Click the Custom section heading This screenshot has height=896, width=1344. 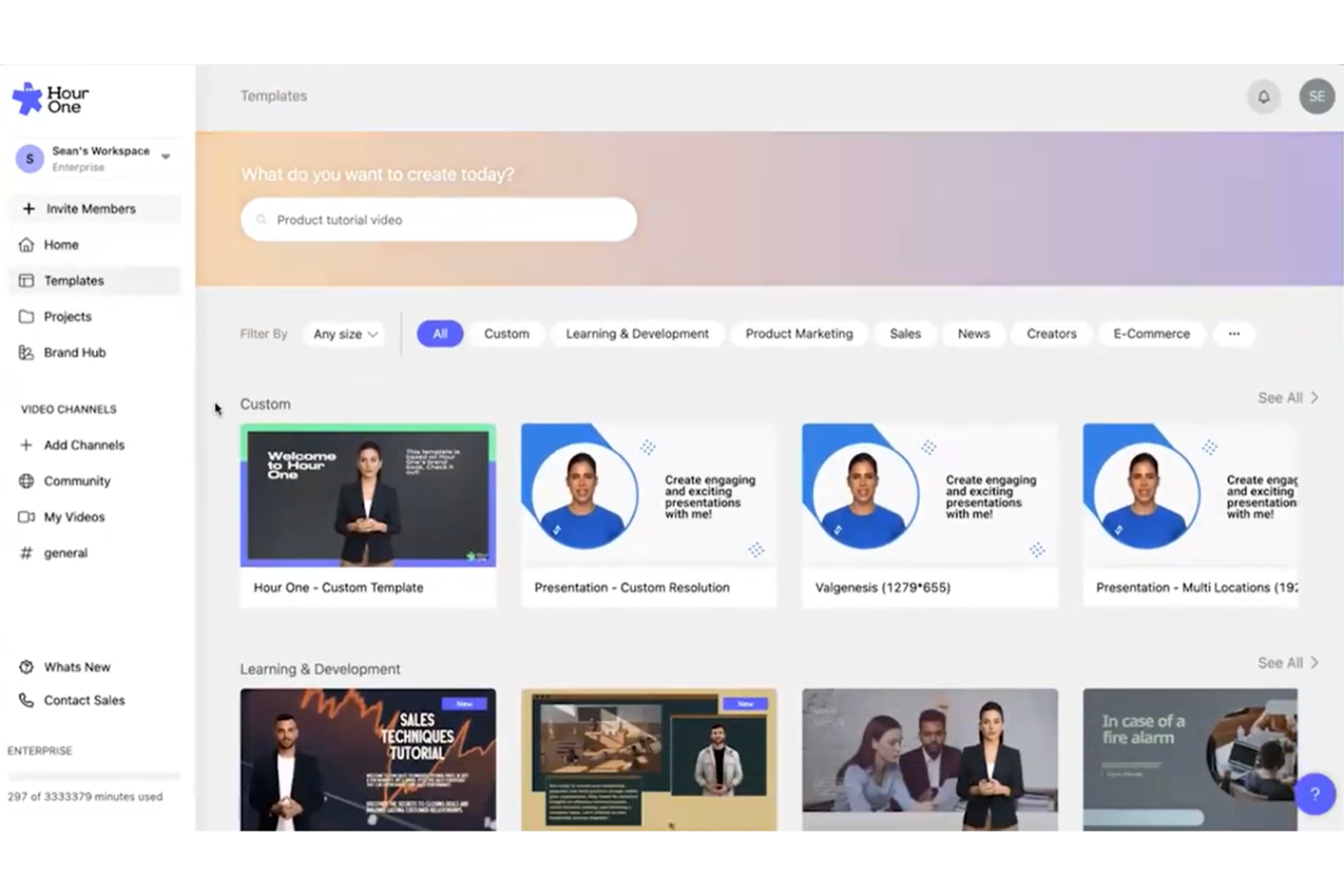265,404
